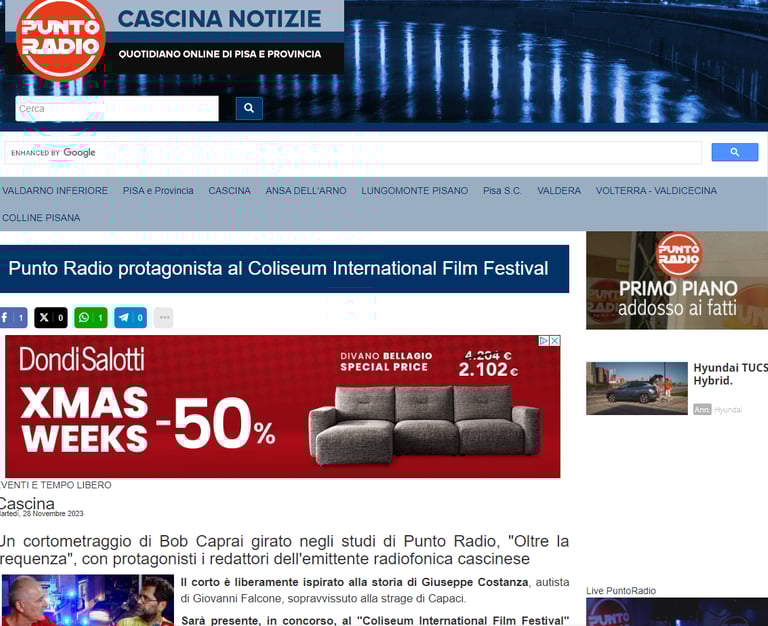Open more sharing options
The image size is (768, 626).
164,318
